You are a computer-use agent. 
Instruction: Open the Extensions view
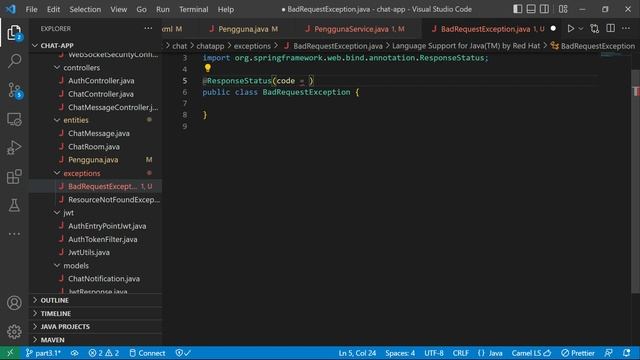pos(14,176)
